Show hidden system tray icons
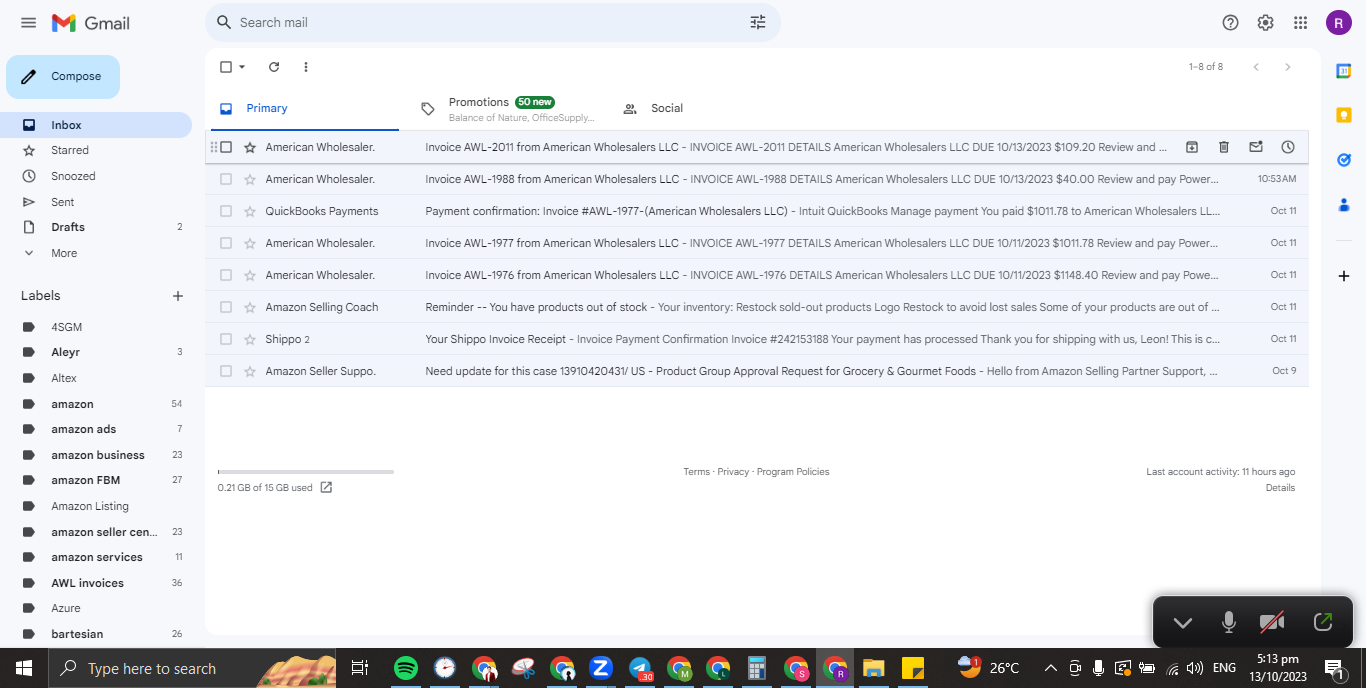Image resolution: width=1366 pixels, height=688 pixels. coord(1050,668)
